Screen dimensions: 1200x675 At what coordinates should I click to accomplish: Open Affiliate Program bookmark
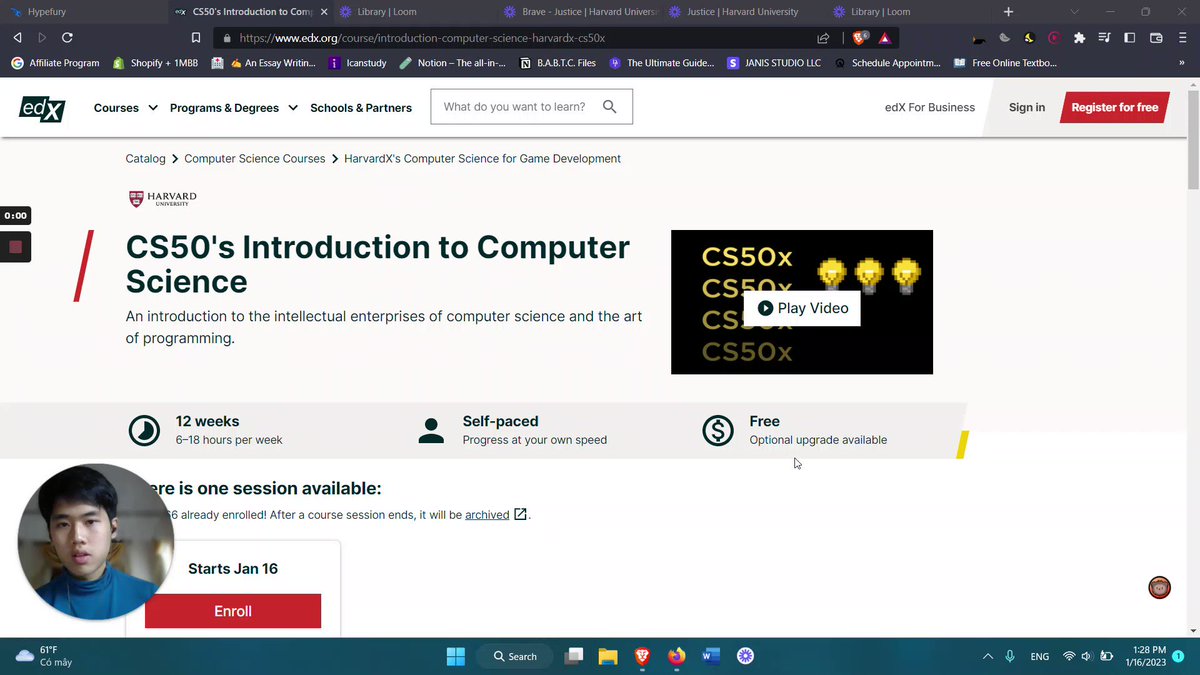coord(55,62)
